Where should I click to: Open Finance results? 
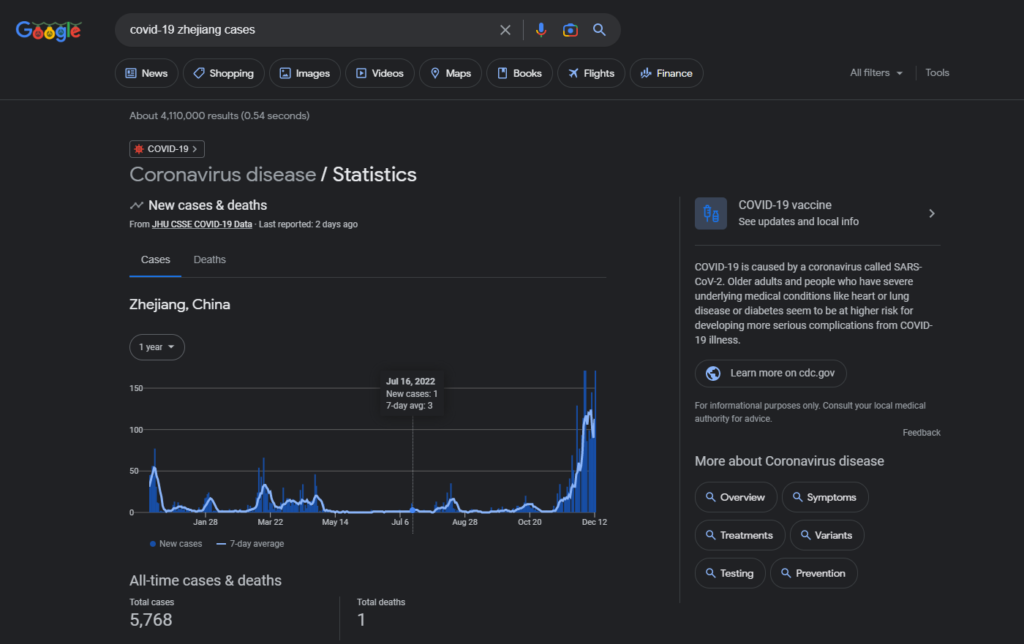666,73
